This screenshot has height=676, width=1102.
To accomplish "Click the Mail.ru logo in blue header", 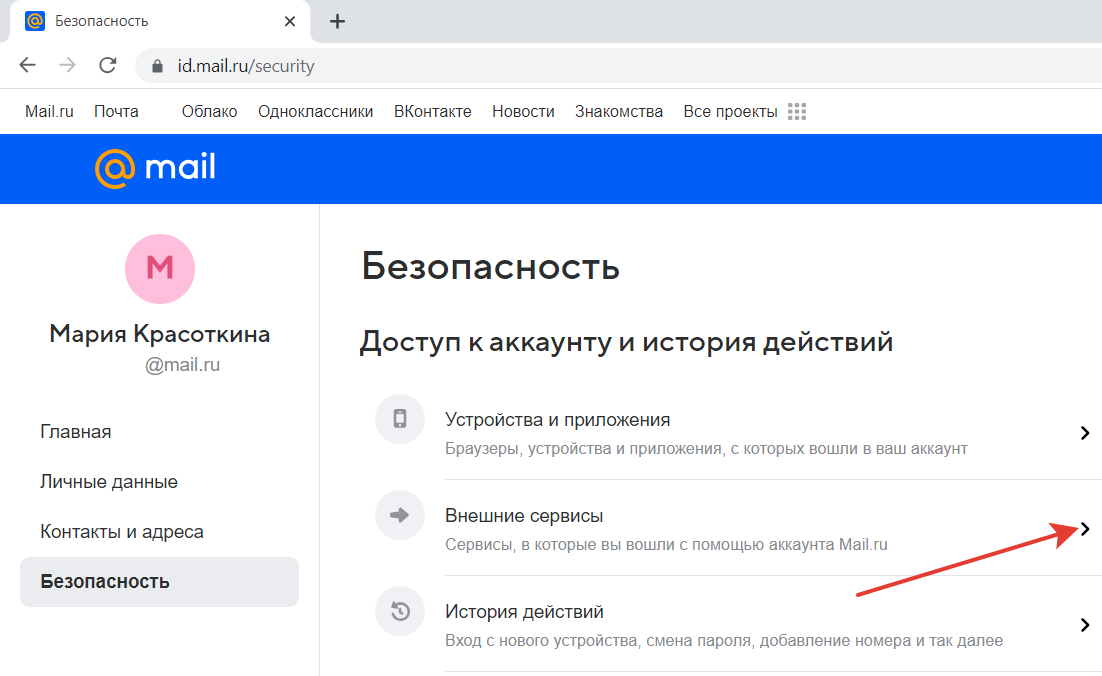I will tap(155, 168).
